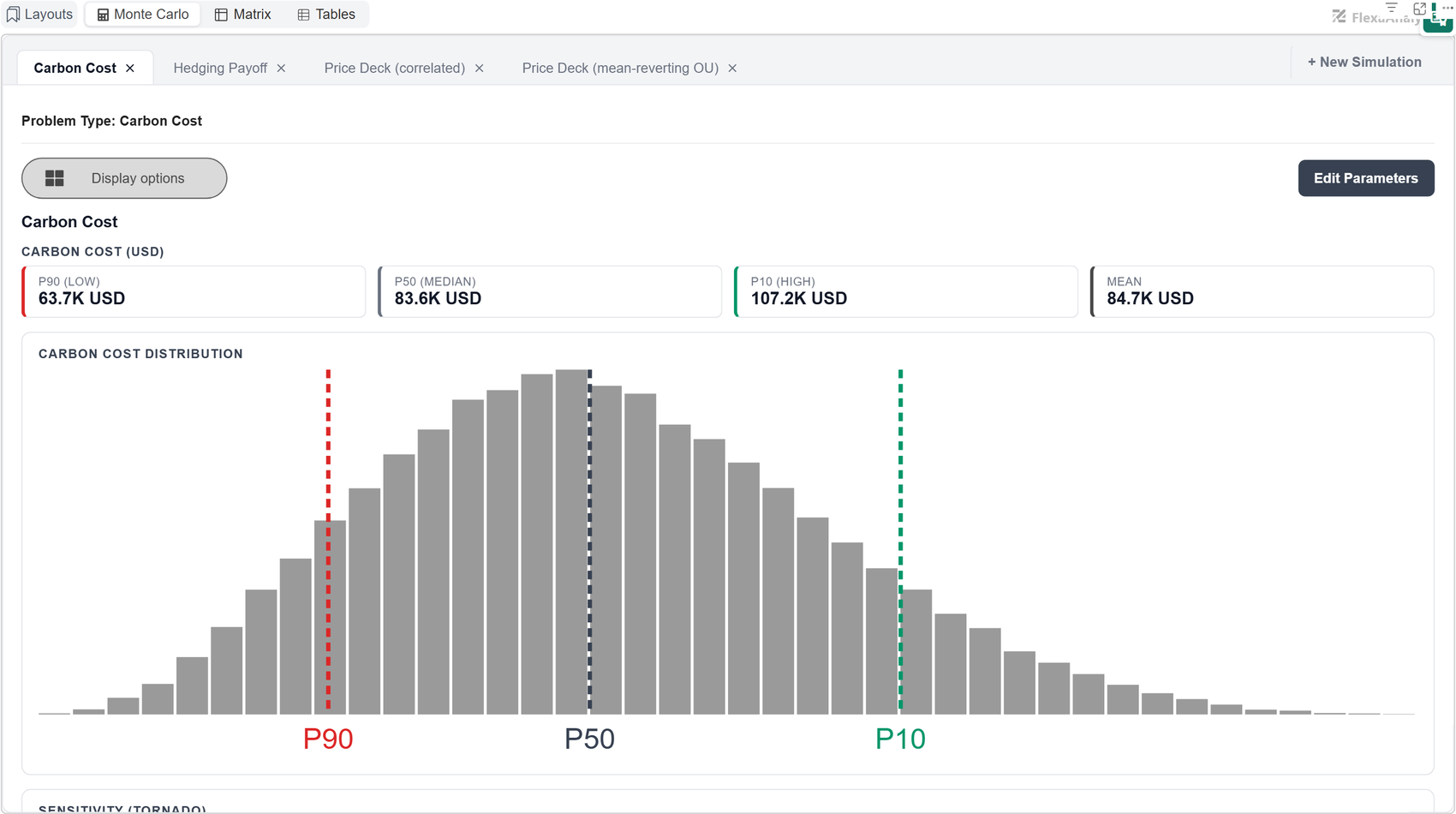
Task: Open the Layouts bookmark menu
Action: pyautogui.click(x=39, y=15)
